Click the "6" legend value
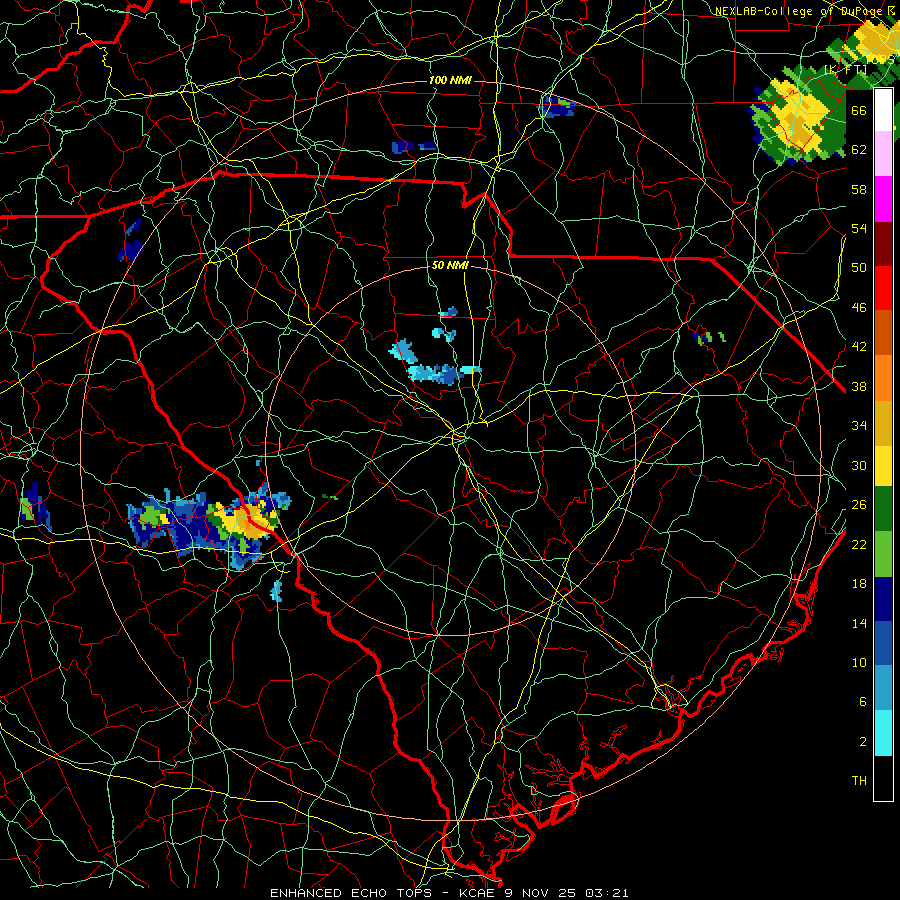Image resolution: width=900 pixels, height=900 pixels. 863,702
